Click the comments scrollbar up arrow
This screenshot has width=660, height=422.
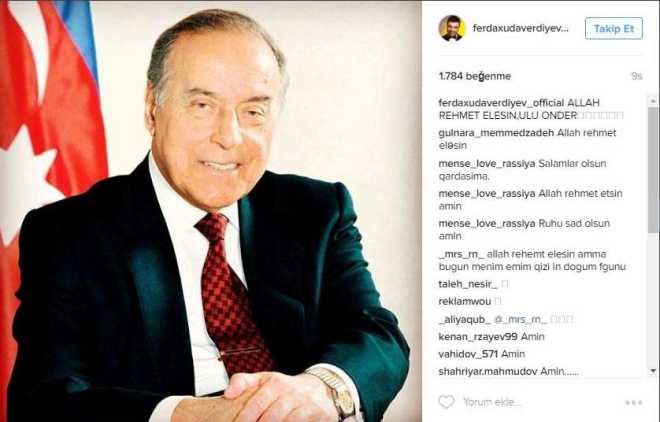(653, 101)
